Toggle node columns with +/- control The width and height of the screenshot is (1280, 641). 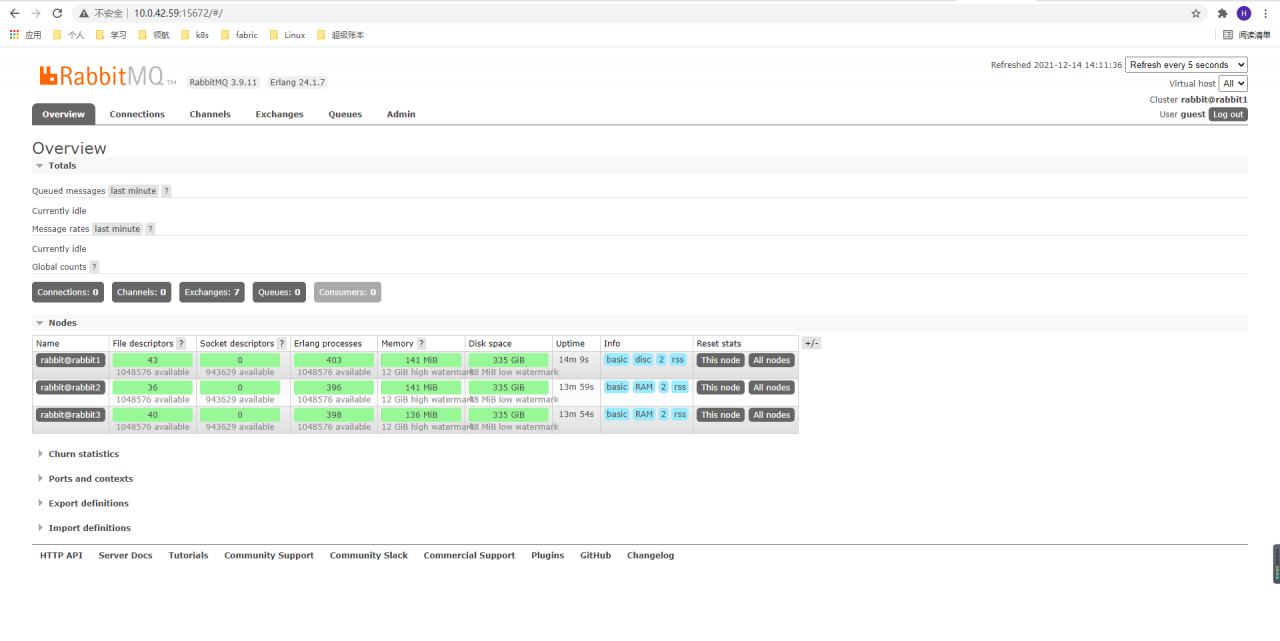[x=811, y=343]
